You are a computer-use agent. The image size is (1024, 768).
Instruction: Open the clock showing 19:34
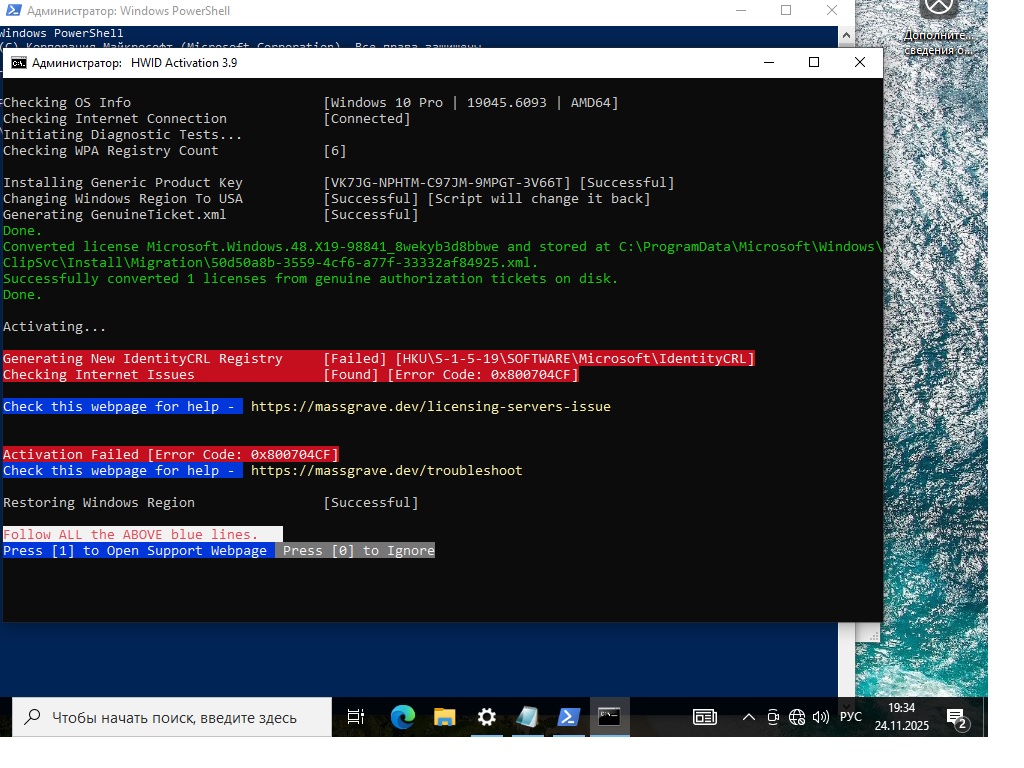[901, 716]
